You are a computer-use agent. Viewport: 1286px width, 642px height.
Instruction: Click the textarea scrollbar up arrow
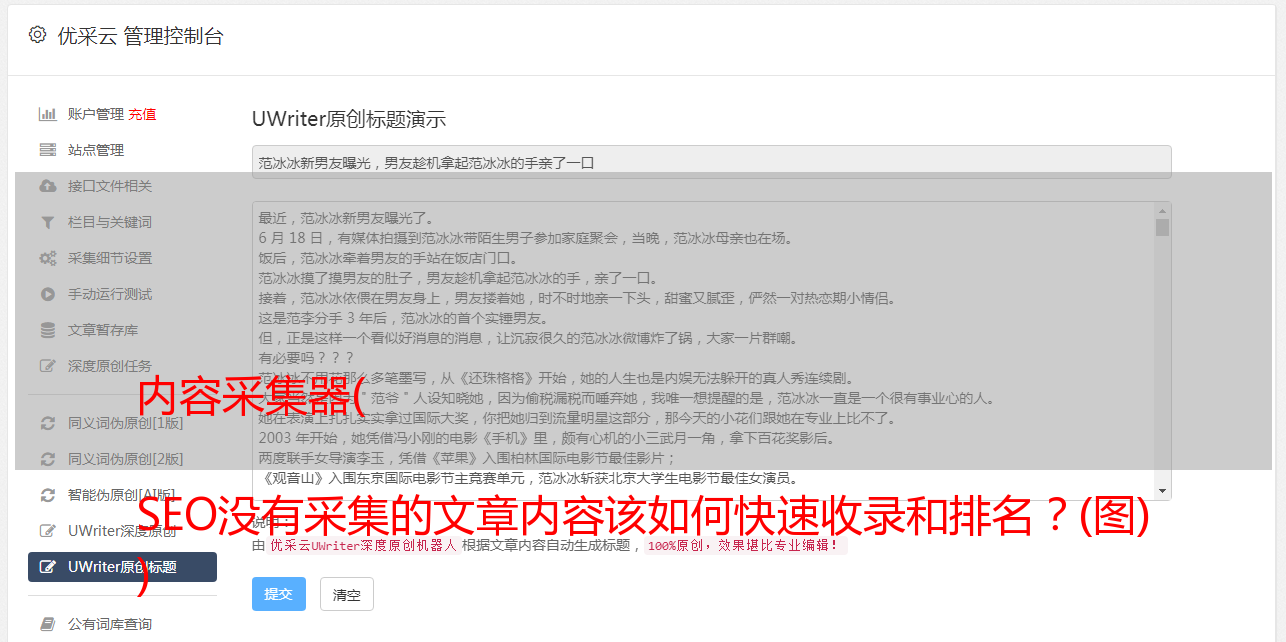[x=1162, y=211]
